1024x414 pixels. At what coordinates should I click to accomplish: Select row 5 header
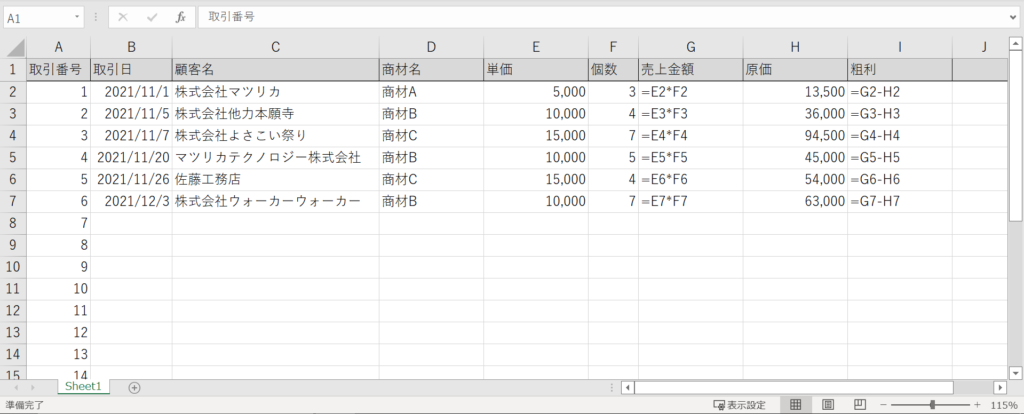click(13, 157)
